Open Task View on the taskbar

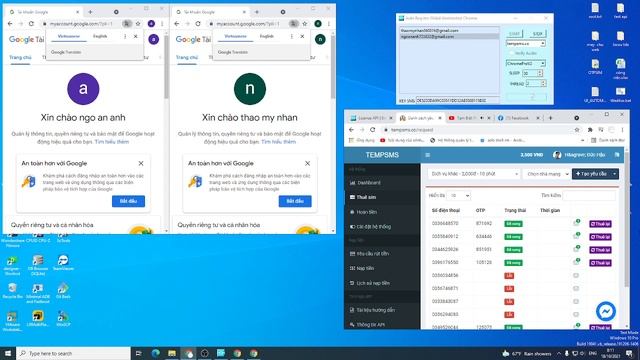[x=138, y=353]
